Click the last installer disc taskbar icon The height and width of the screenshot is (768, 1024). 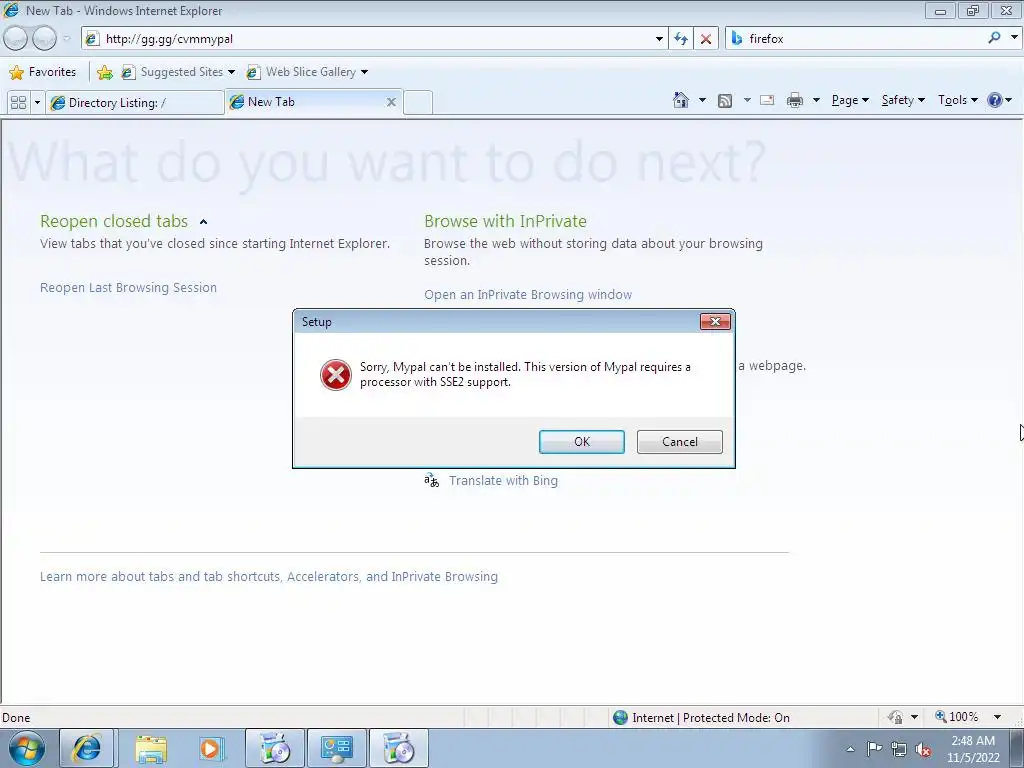pos(398,748)
